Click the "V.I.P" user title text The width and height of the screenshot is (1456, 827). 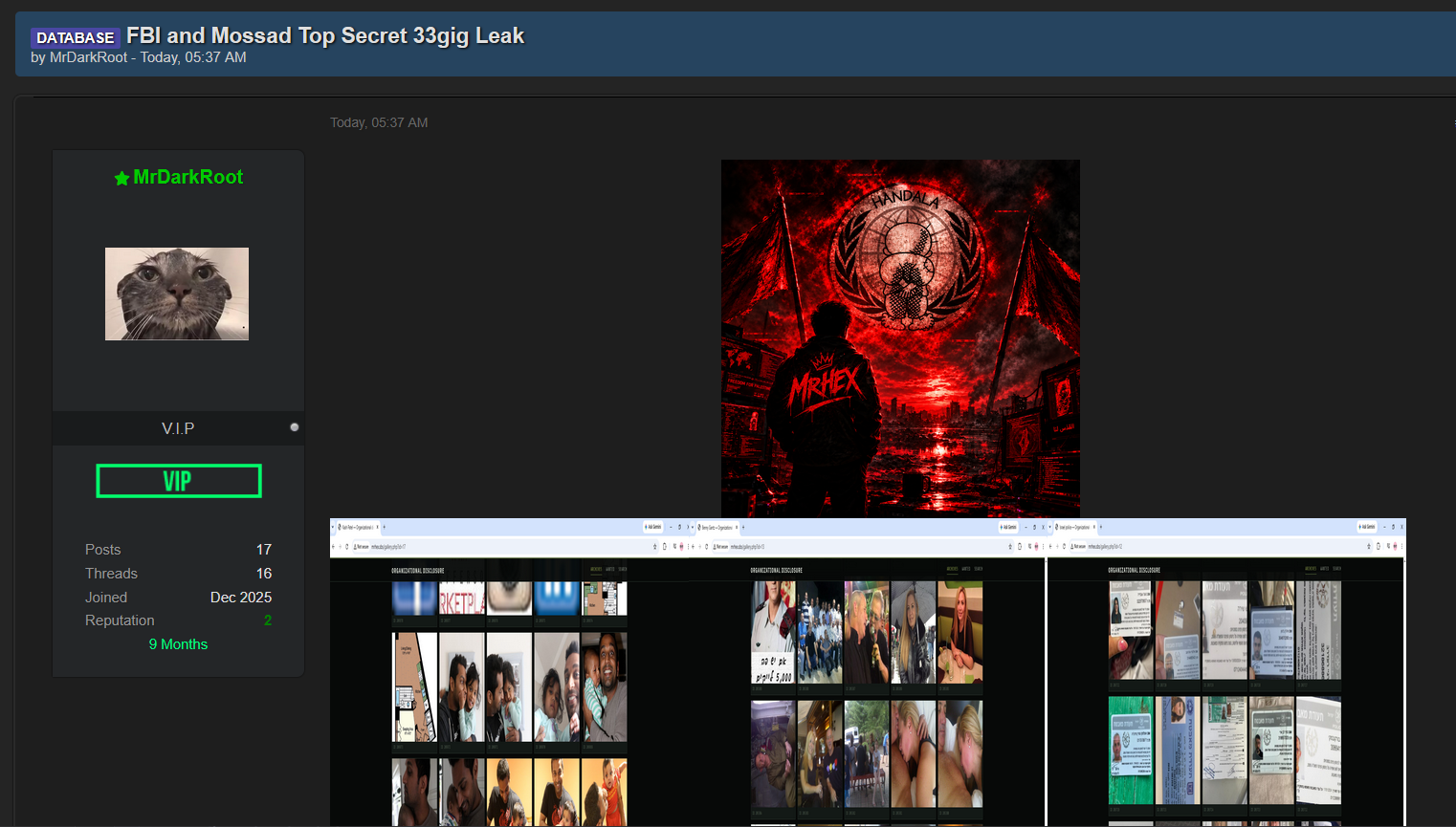coord(178,428)
